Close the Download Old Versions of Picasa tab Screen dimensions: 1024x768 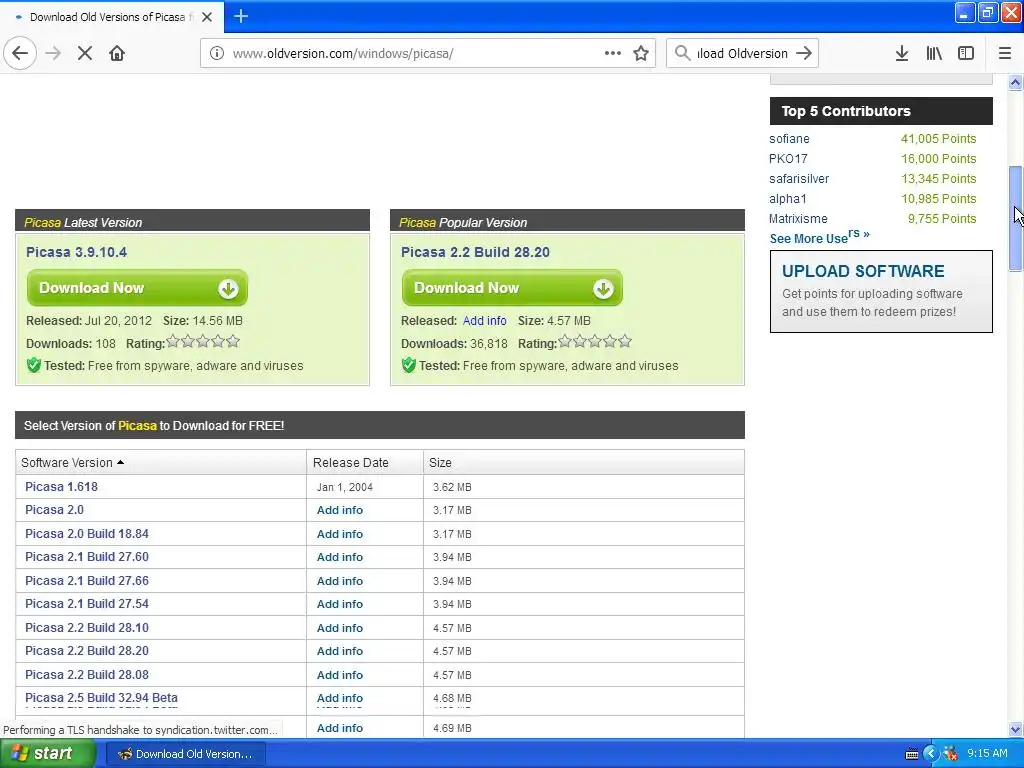point(207,17)
